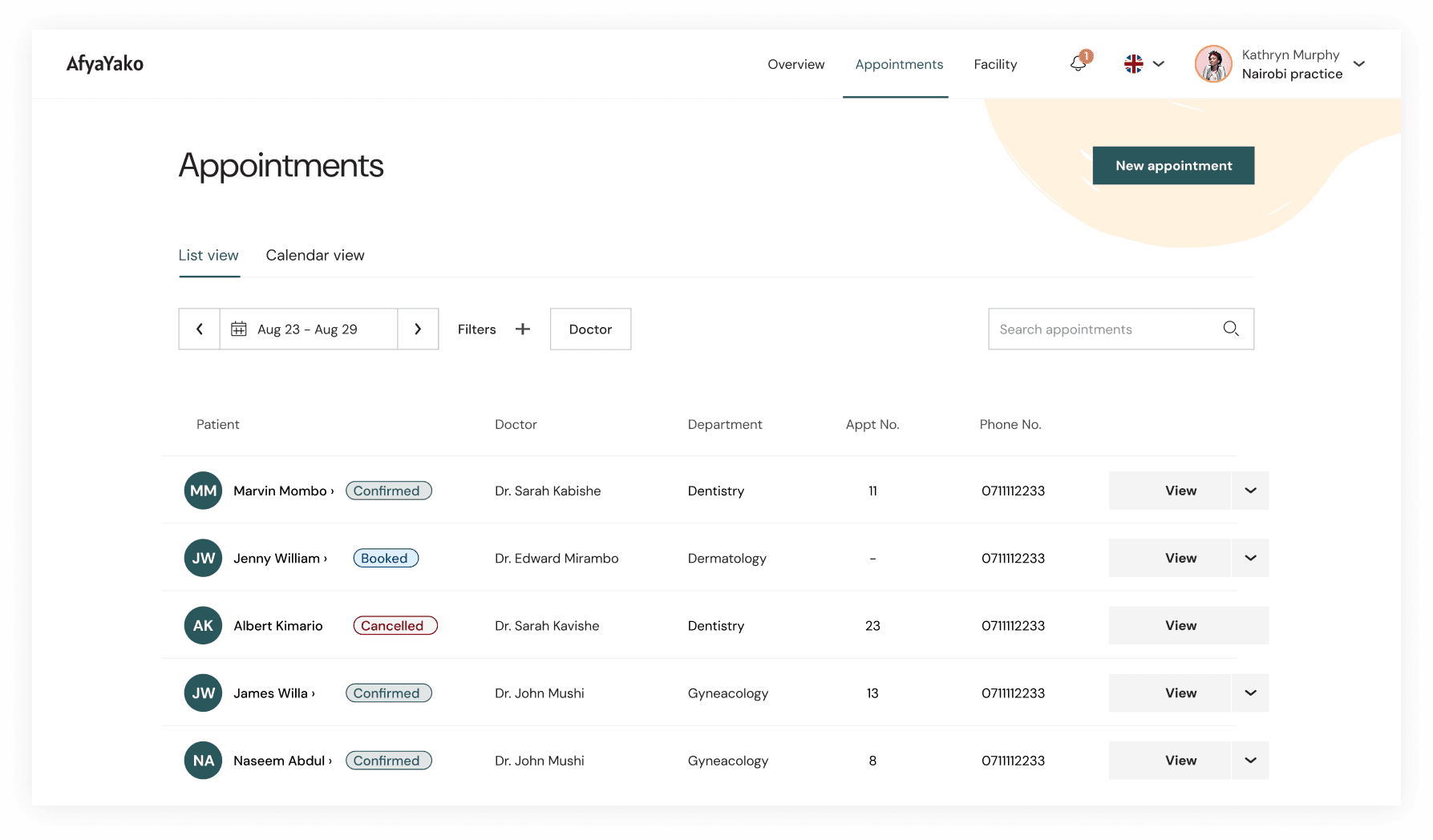The width and height of the screenshot is (1433, 840).
Task: Switch to Calendar view
Action: pos(315,255)
